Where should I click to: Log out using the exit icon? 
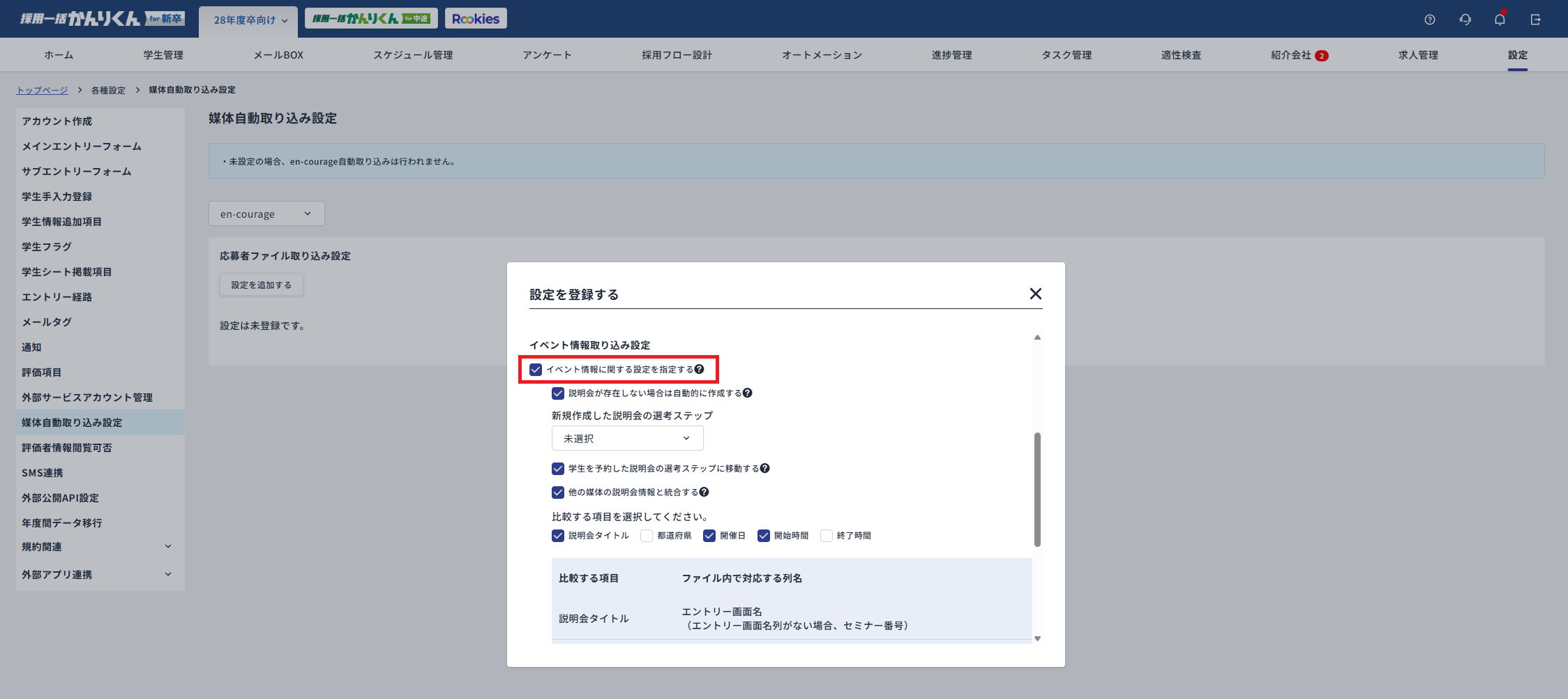(x=1535, y=19)
